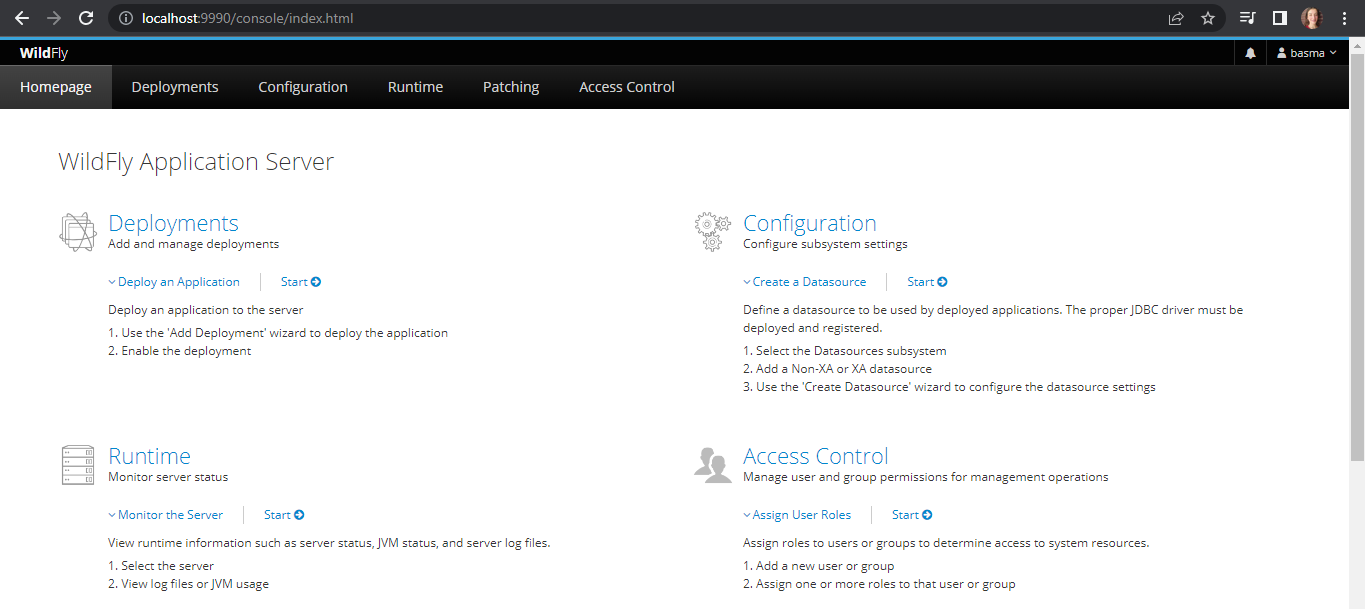Open Chrome three-dot menu
Image resolution: width=1365 pixels, height=609 pixels.
pos(1344,18)
